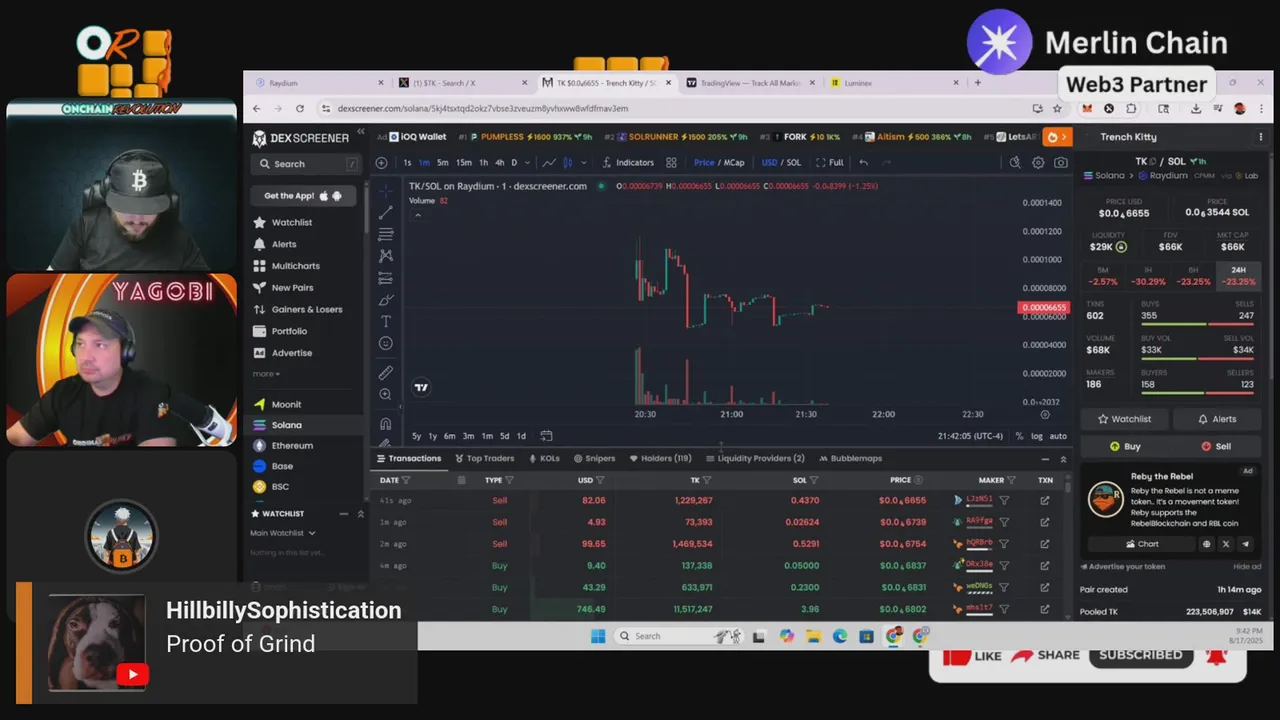Open the transaction link for the 746.49 buy

(x=1045, y=609)
